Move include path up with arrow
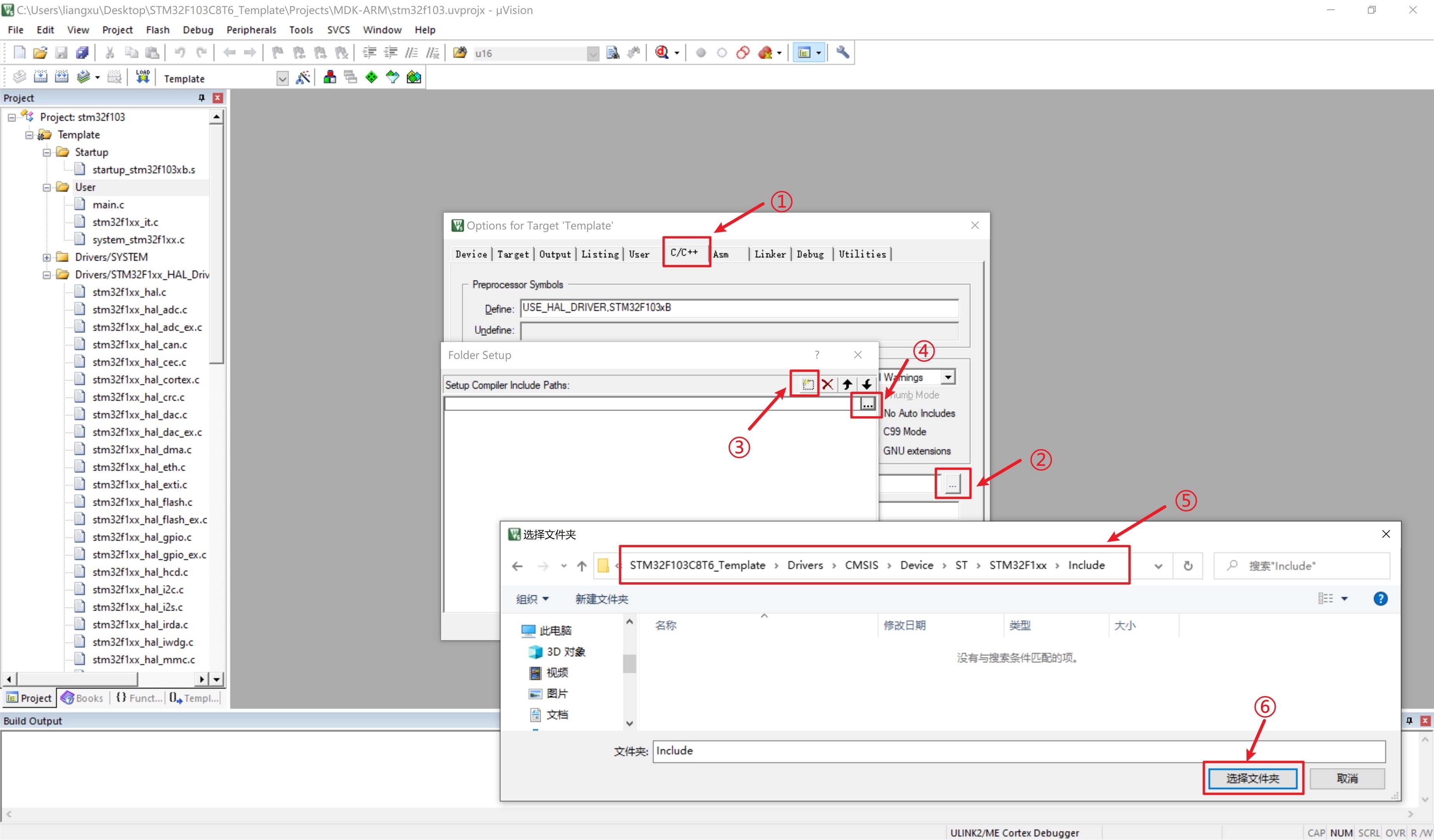Screen dimensions: 1434x840 (x=847, y=385)
